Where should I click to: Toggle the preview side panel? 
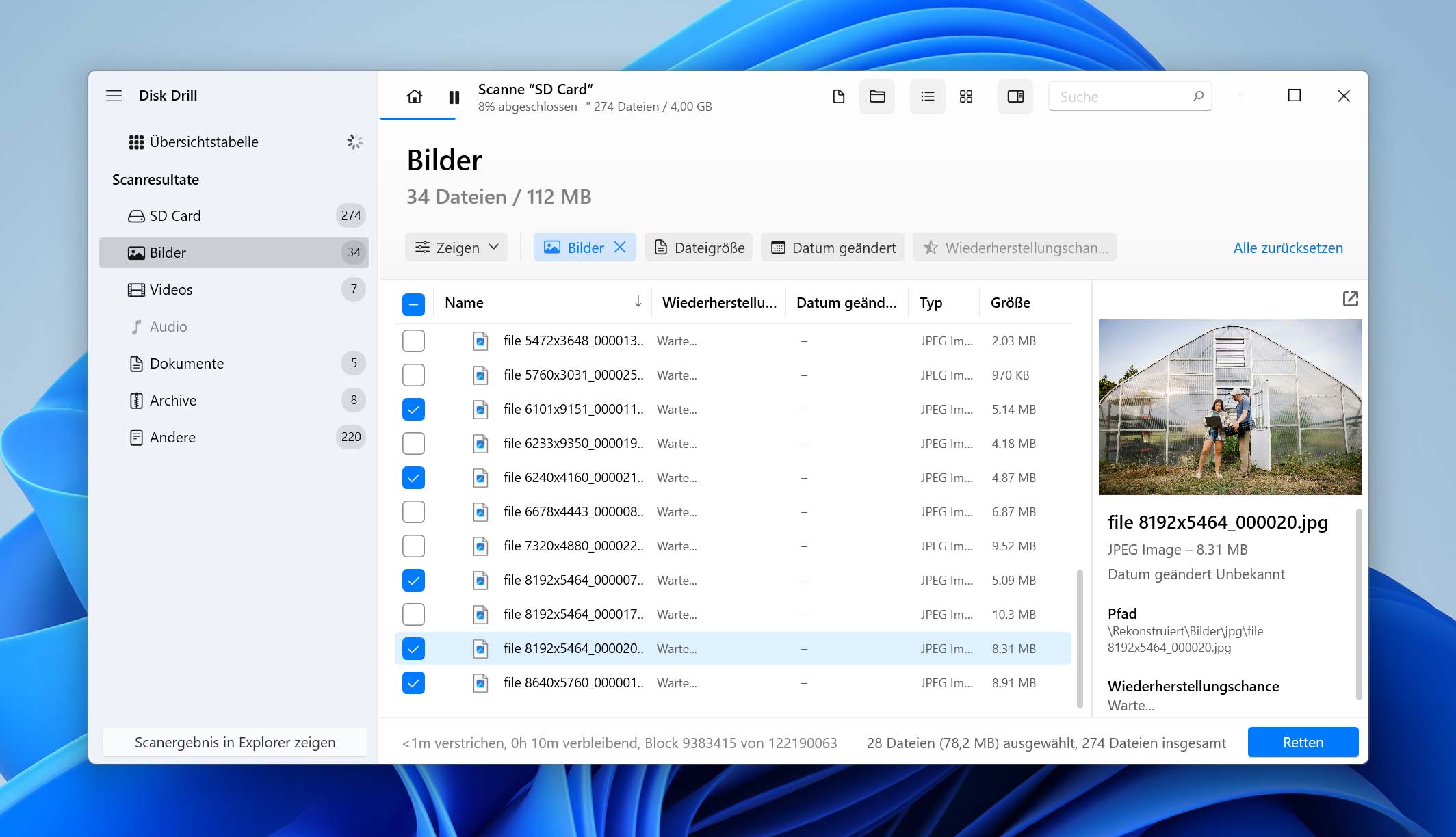point(1015,96)
